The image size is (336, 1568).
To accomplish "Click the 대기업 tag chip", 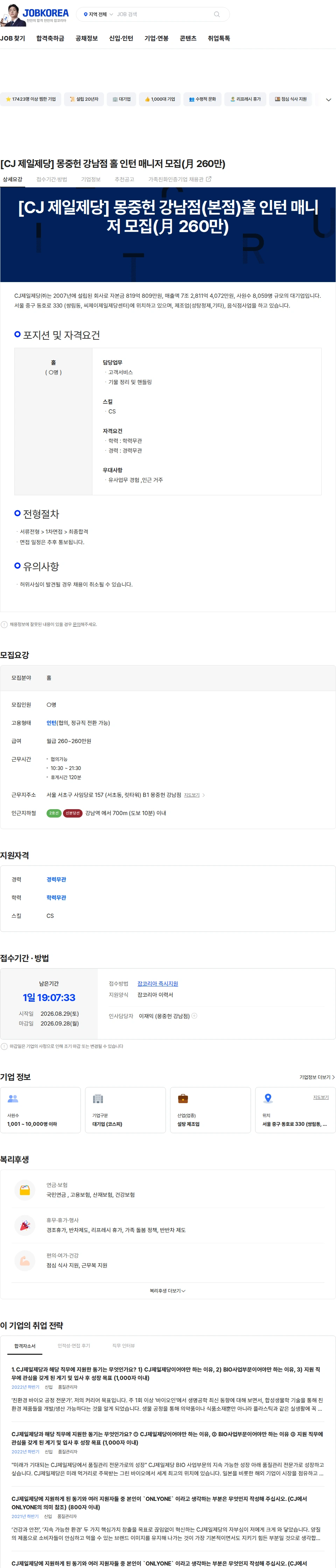I will [x=121, y=99].
